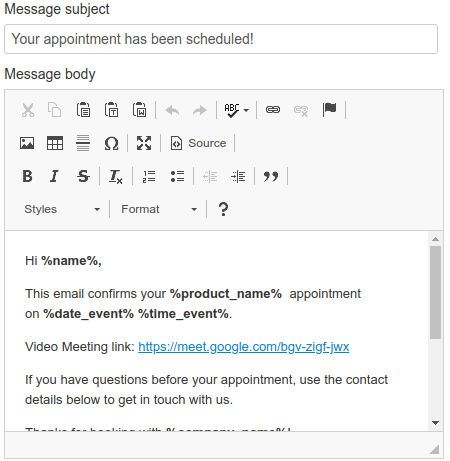The image size is (450, 461).
Task: Insert an image using the Image icon
Action: 27,143
